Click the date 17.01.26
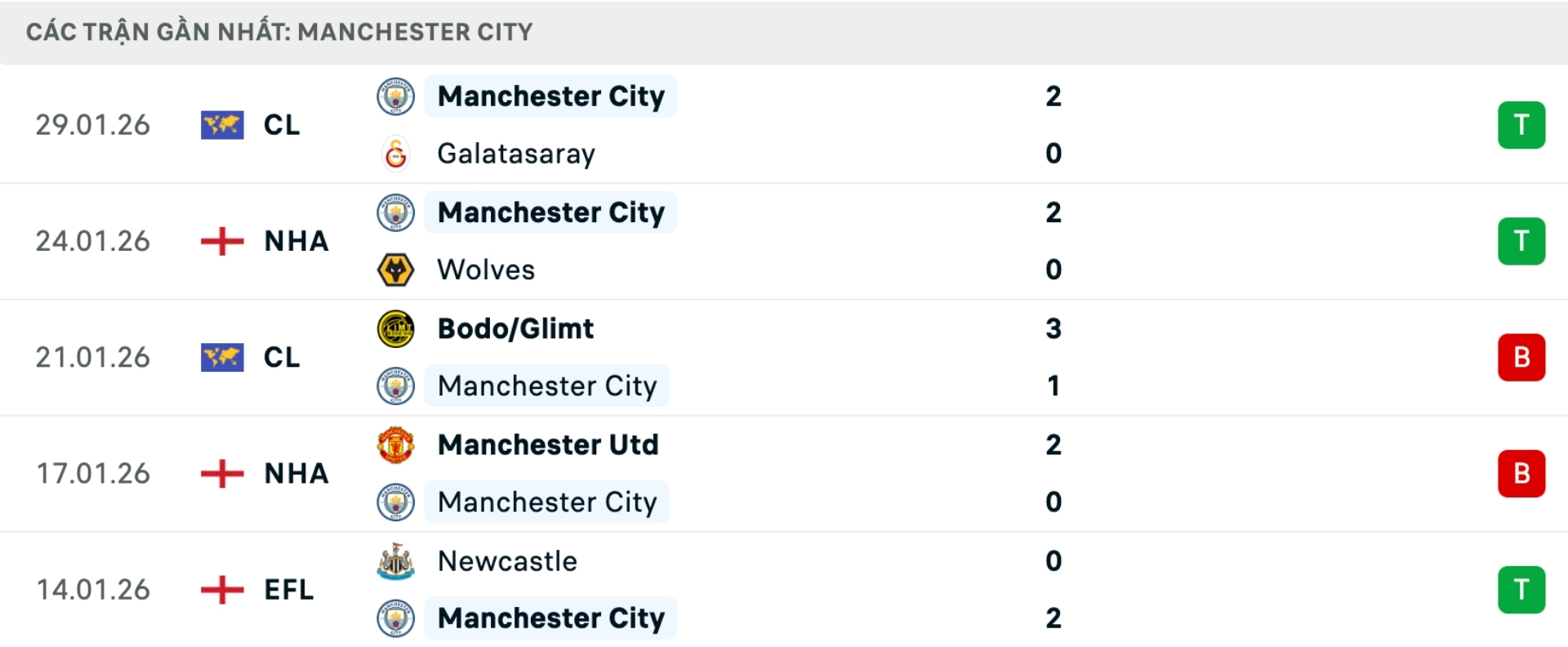The width and height of the screenshot is (1568, 647). (93, 474)
